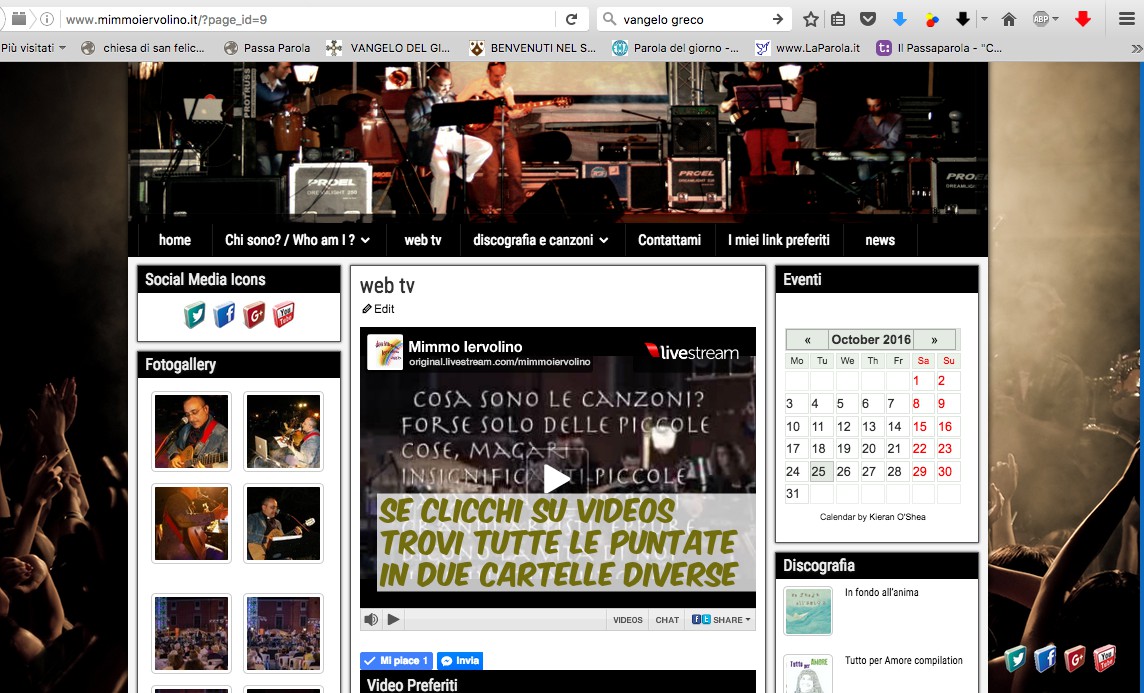Open In fondo all'anima album link
Viewport: 1144px width, 693px height.
click(x=881, y=592)
